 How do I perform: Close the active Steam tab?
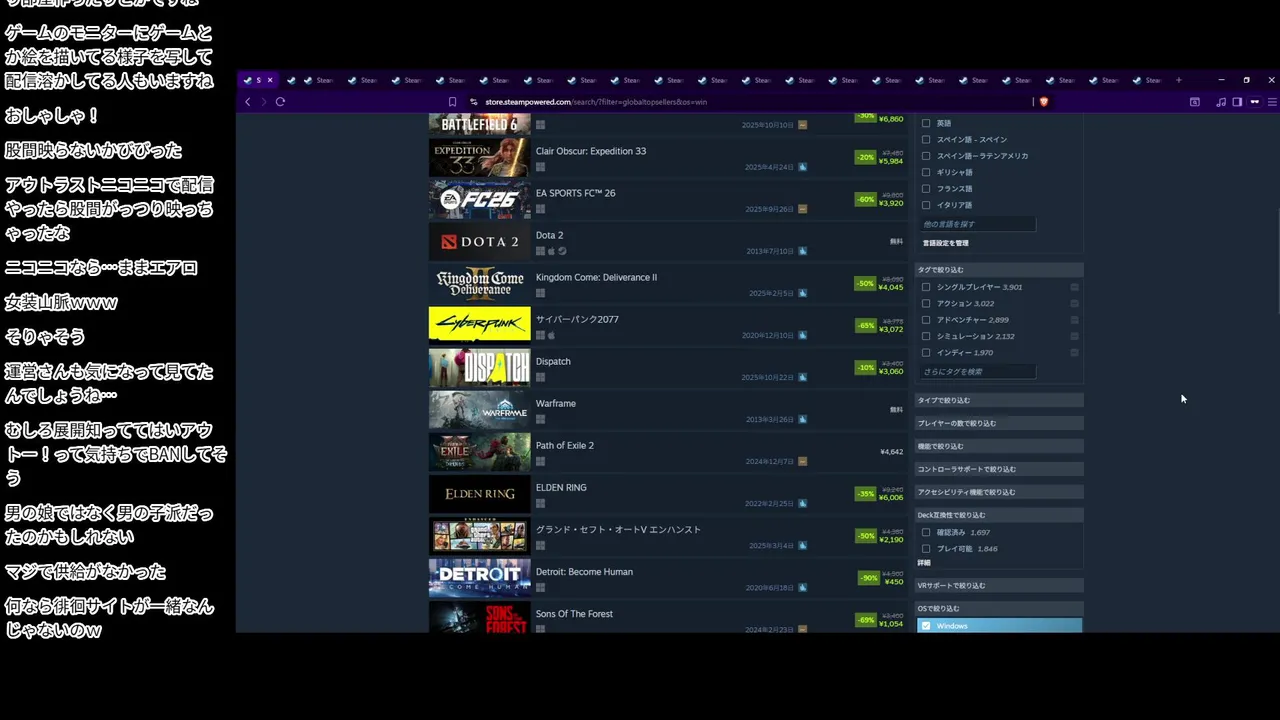point(270,80)
